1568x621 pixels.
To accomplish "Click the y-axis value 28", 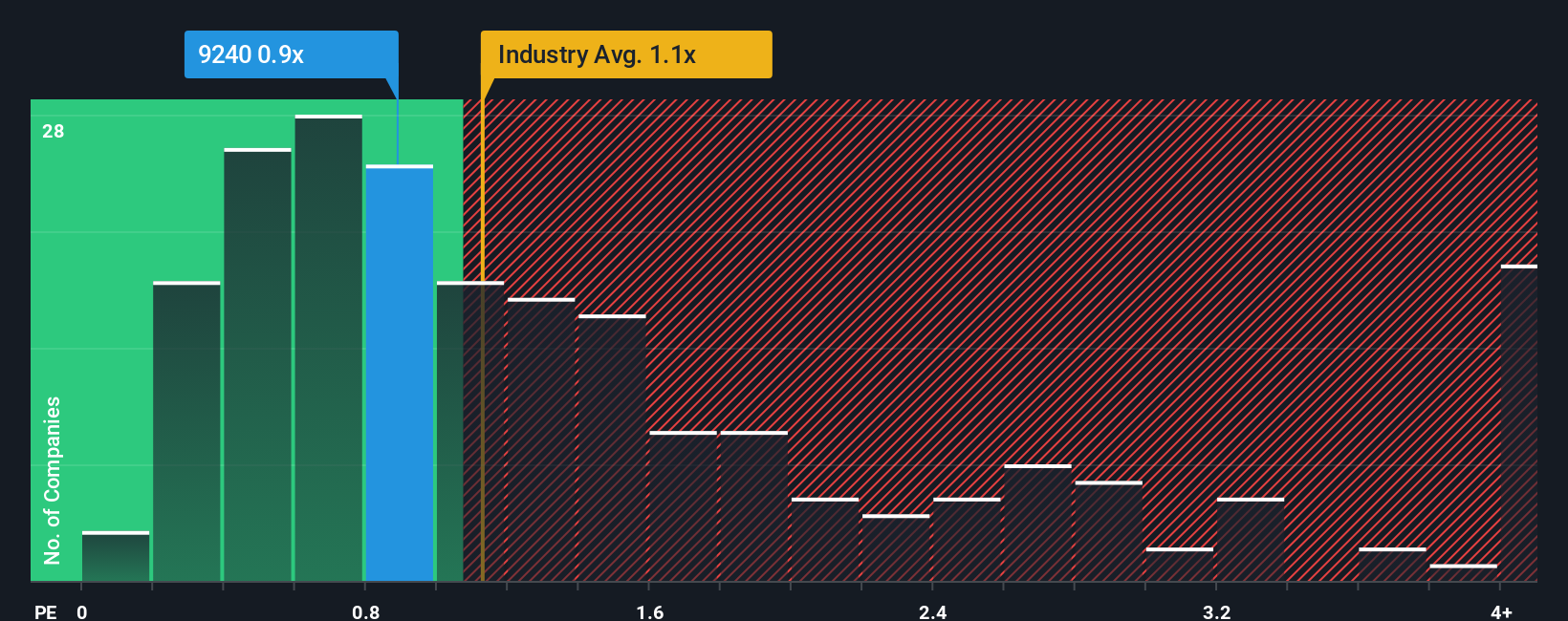I will (x=54, y=131).
